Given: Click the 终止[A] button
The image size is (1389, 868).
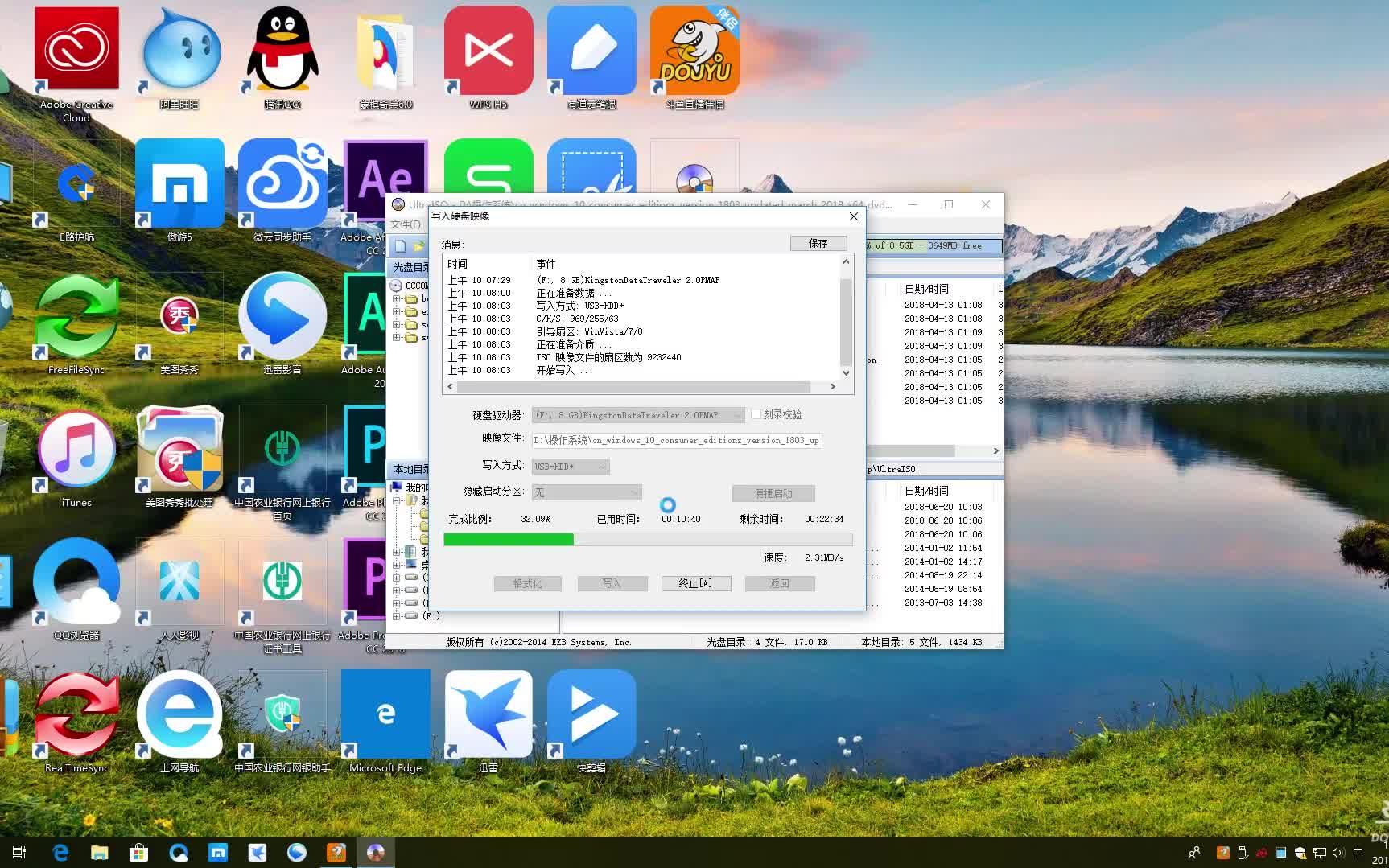Looking at the screenshot, I should pyautogui.click(x=695, y=583).
